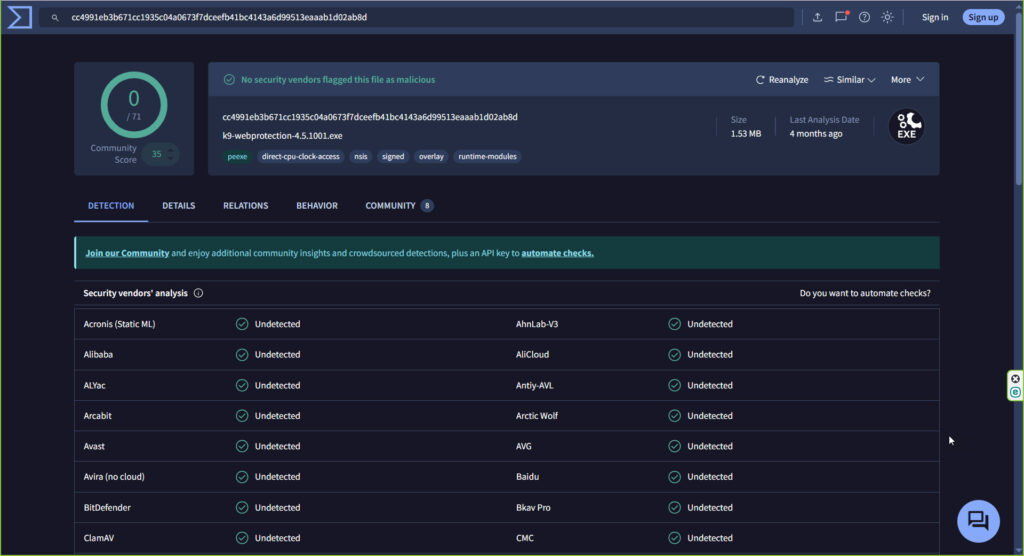Screen dimensions: 1024x556
Task: Adjust the community score vote stepper
Action: 170,154
